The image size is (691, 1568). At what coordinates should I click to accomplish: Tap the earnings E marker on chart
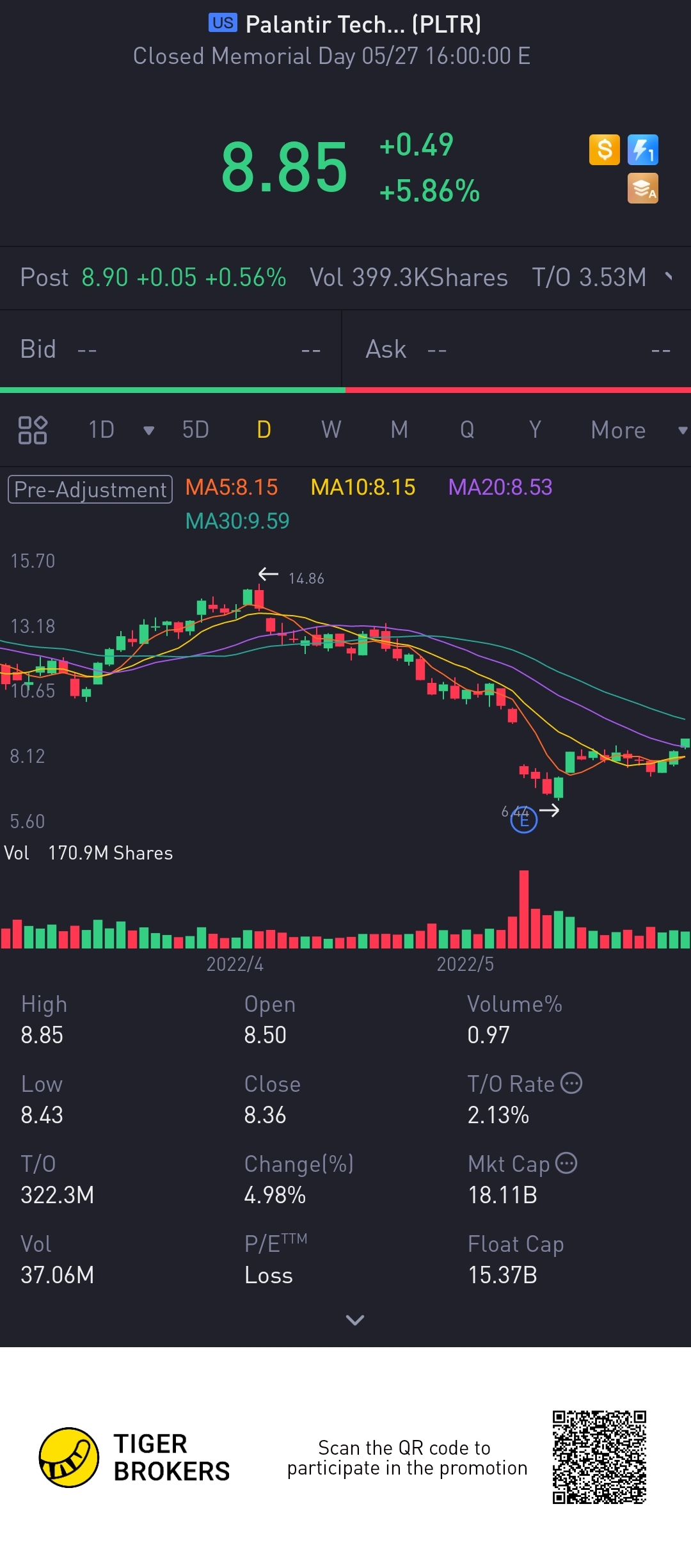coord(524,820)
